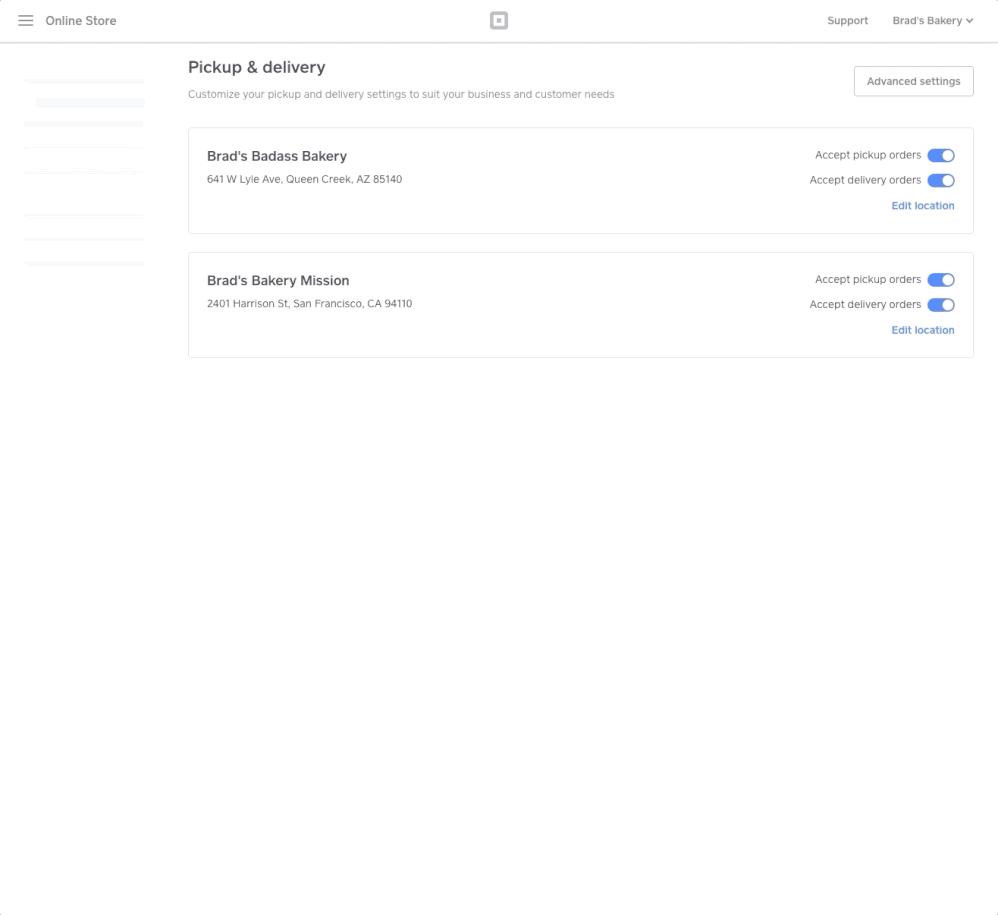Open the Support page
Viewport: 998px width, 915px height.
coord(847,21)
